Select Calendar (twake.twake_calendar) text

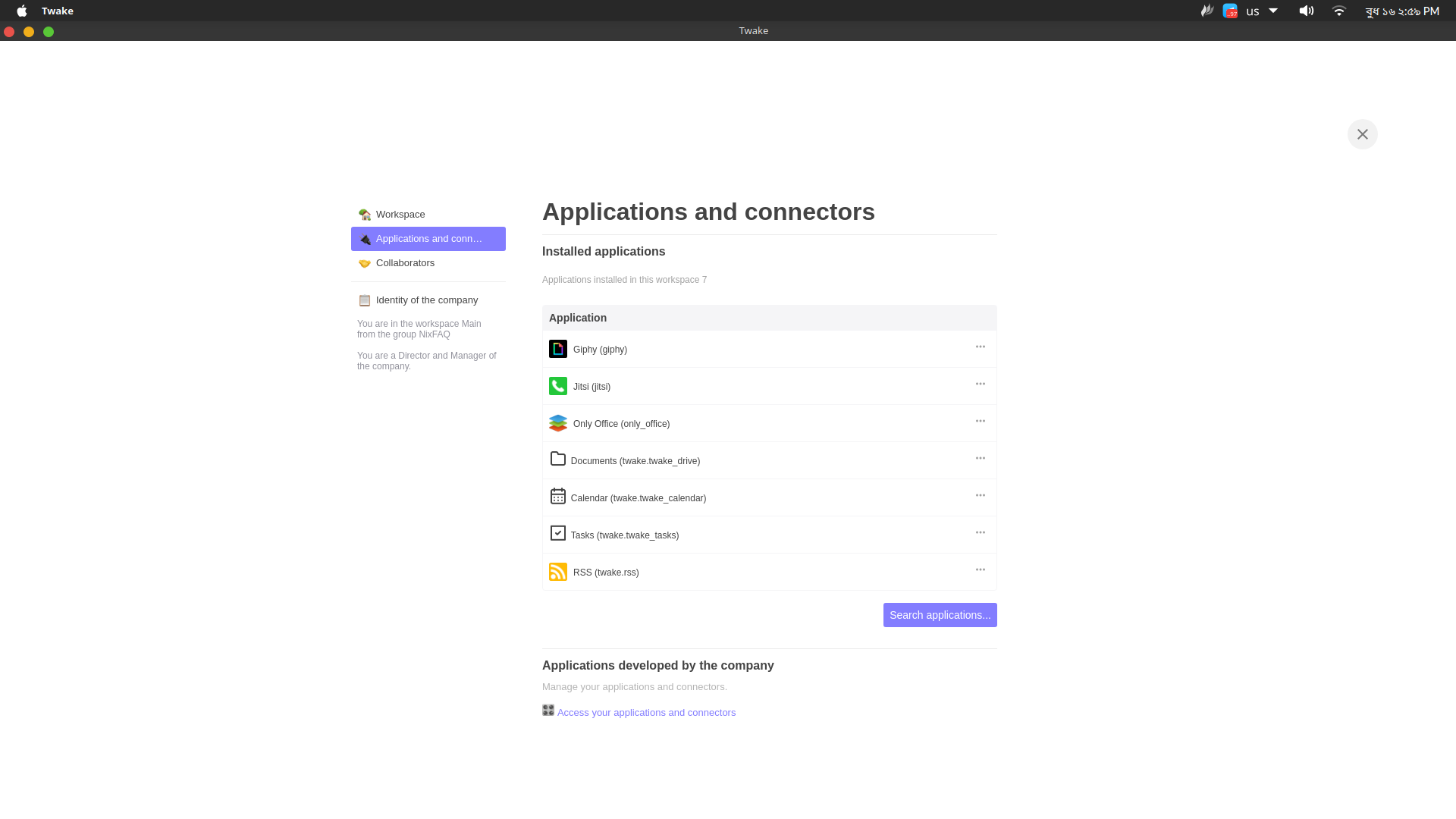pyautogui.click(x=639, y=498)
